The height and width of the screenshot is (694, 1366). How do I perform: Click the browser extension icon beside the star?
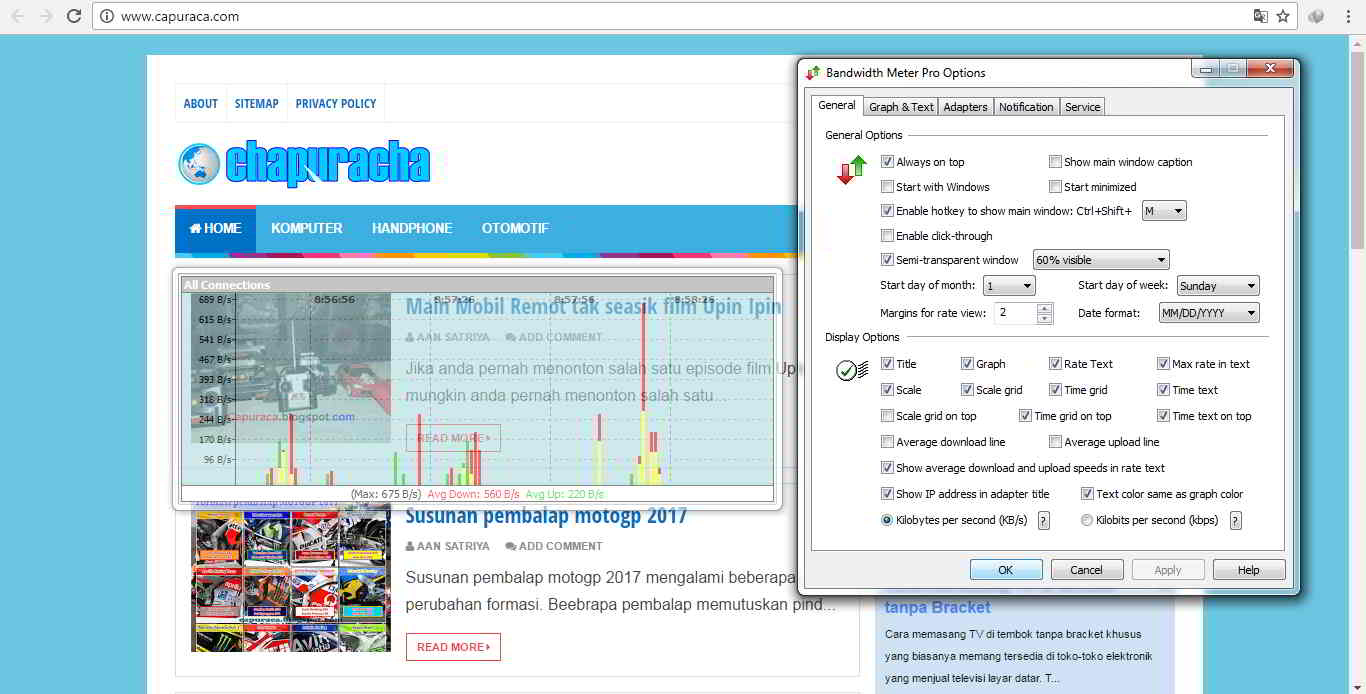click(x=1316, y=16)
